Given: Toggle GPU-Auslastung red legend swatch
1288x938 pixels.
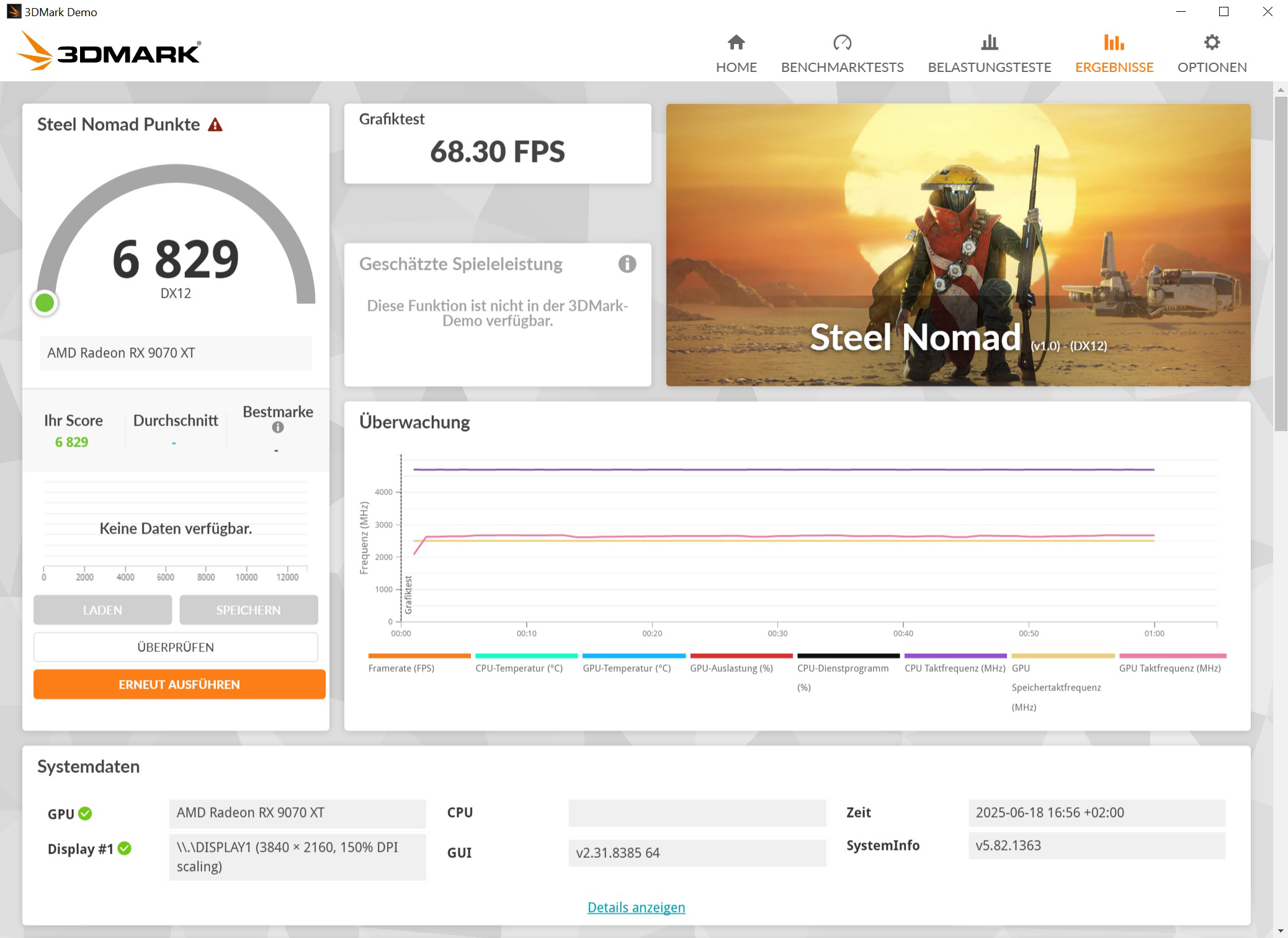Looking at the screenshot, I should (741, 656).
